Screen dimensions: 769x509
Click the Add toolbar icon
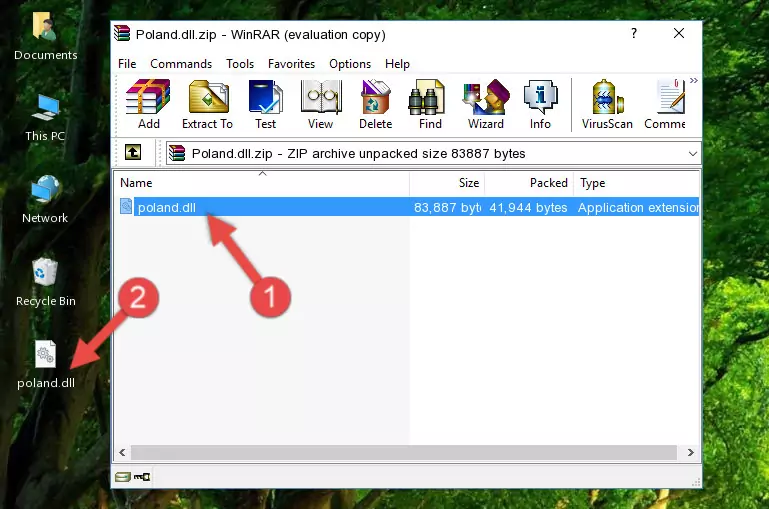148,104
